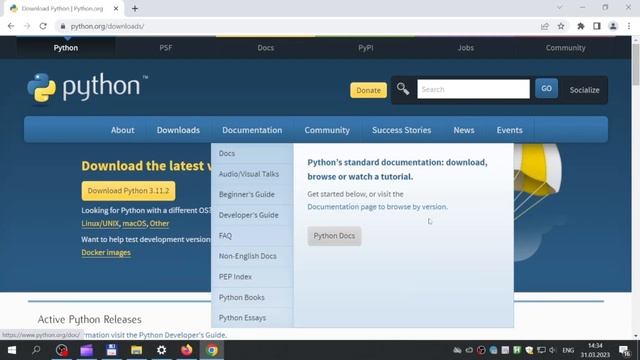The width and height of the screenshot is (640, 360).
Task: Select Docs in the dropdown
Action: (252, 153)
